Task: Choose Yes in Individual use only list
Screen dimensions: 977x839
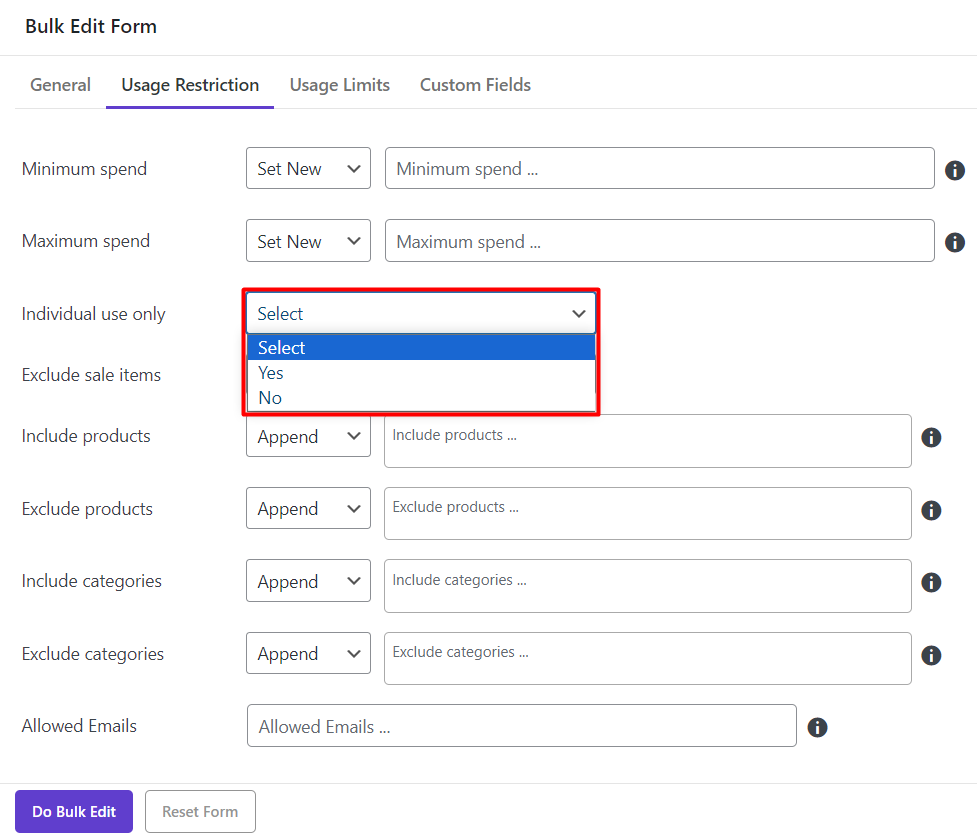Action: [x=271, y=373]
